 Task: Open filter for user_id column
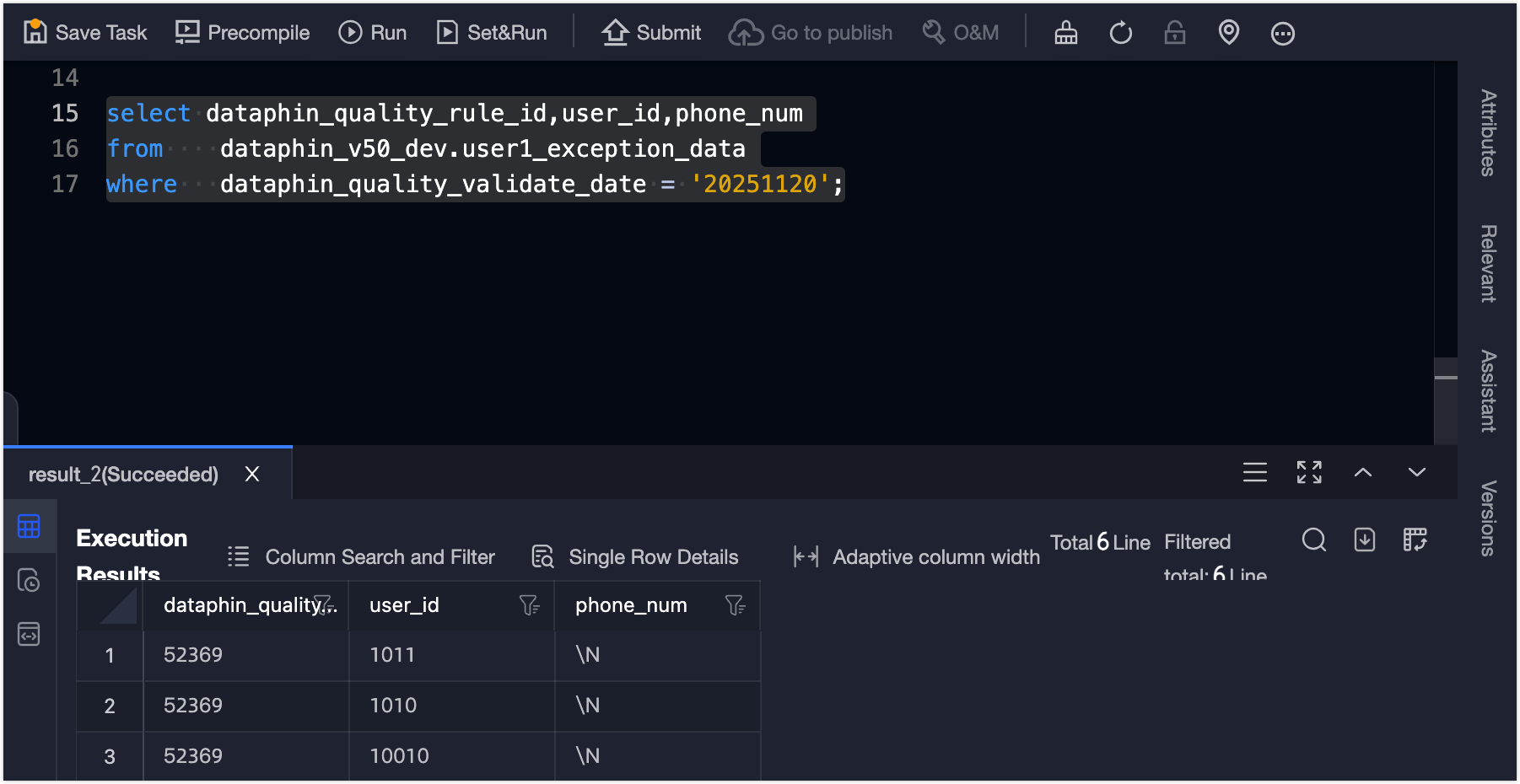pyautogui.click(x=529, y=605)
